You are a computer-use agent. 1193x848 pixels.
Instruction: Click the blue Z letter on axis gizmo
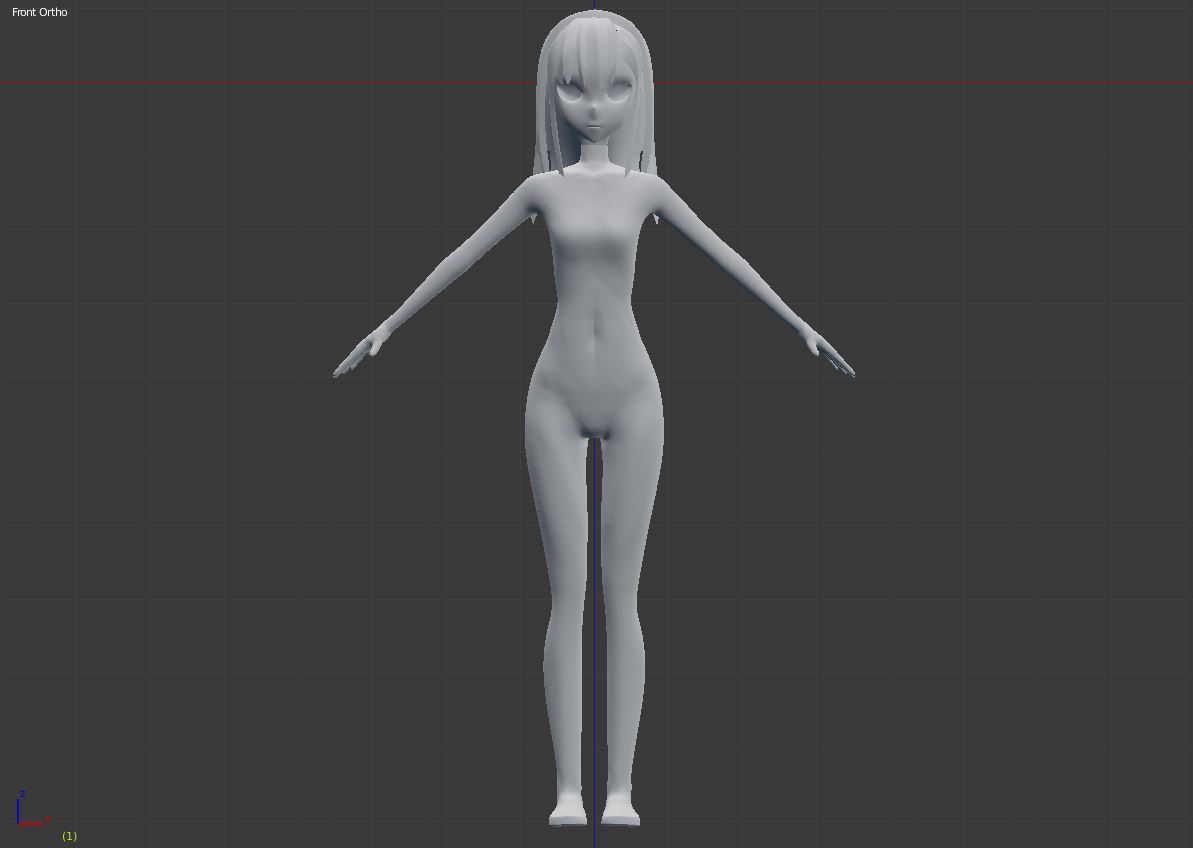click(22, 795)
